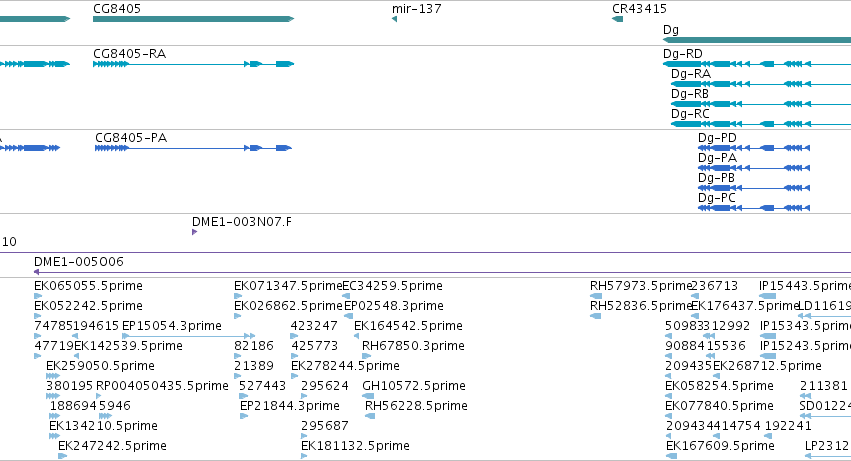The width and height of the screenshot is (851, 461).
Task: Click the EP21844.3prime label
Action: coord(290,406)
